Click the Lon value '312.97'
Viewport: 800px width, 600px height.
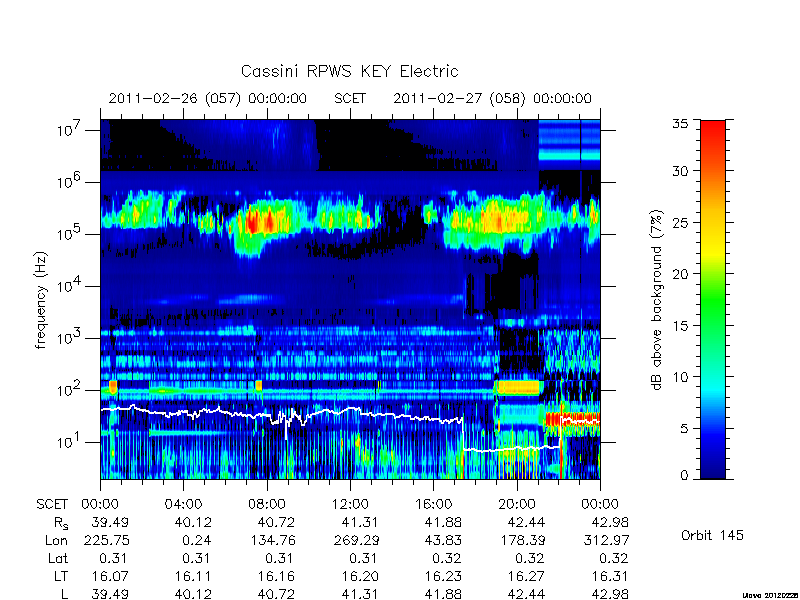(x=606, y=540)
